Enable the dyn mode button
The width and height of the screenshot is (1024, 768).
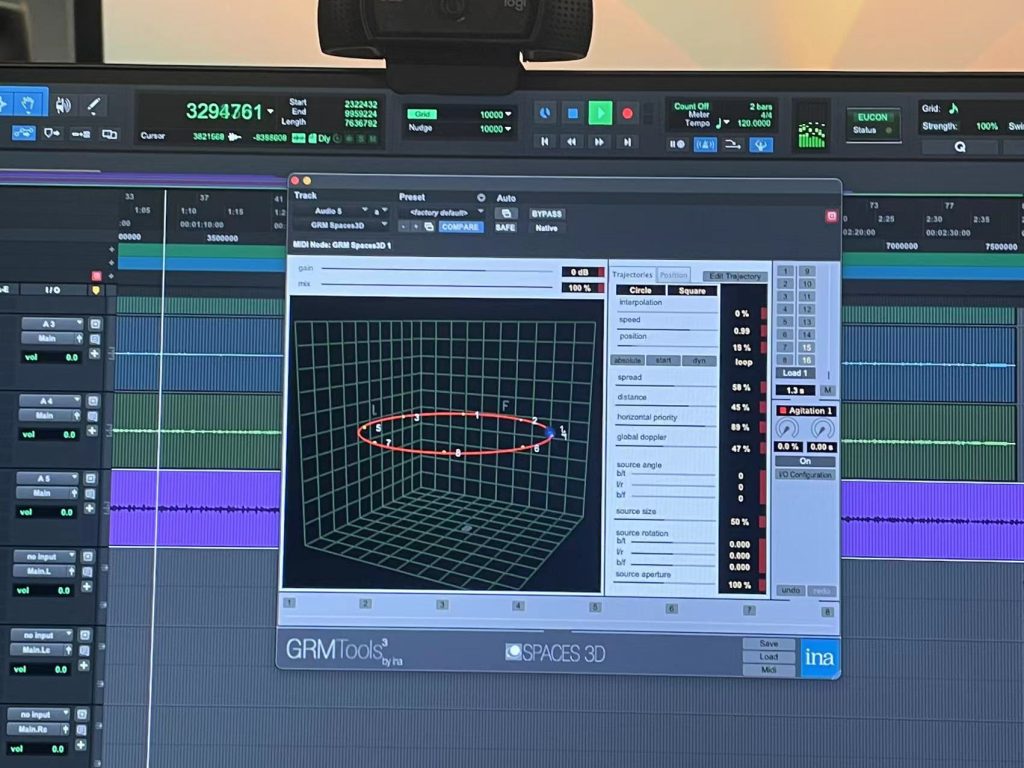[x=699, y=360]
